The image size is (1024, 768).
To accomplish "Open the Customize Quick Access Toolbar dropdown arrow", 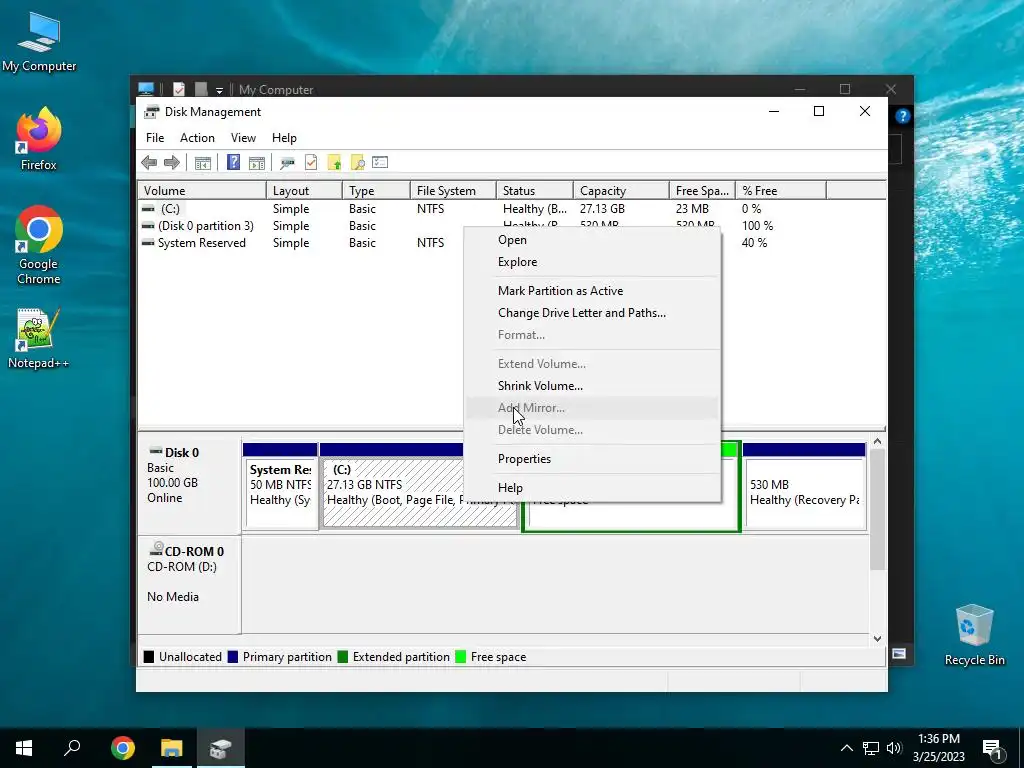I will coord(219,90).
